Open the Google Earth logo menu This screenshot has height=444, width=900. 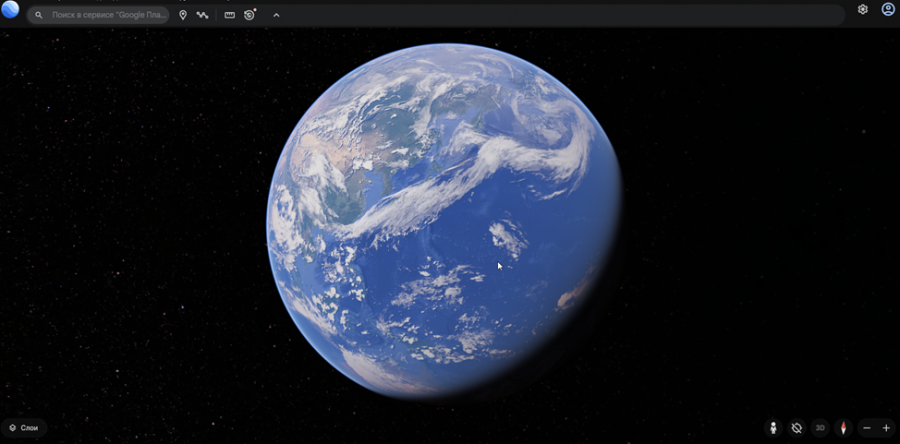click(10, 10)
